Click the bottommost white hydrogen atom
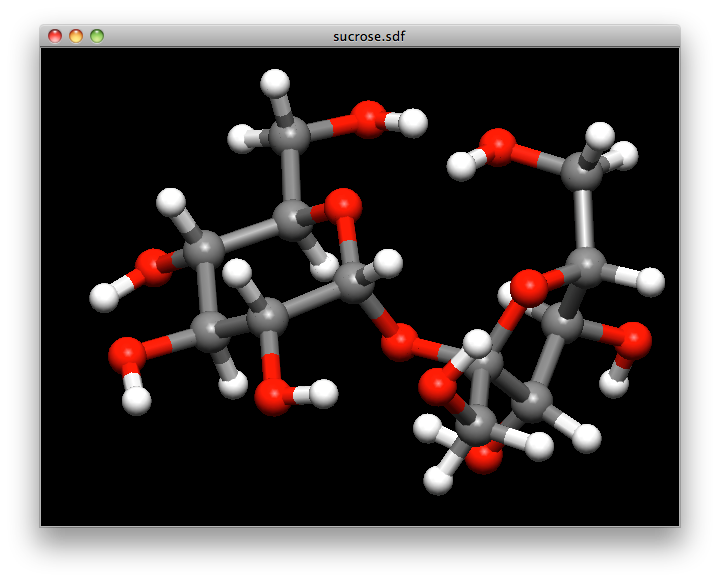 (x=438, y=481)
